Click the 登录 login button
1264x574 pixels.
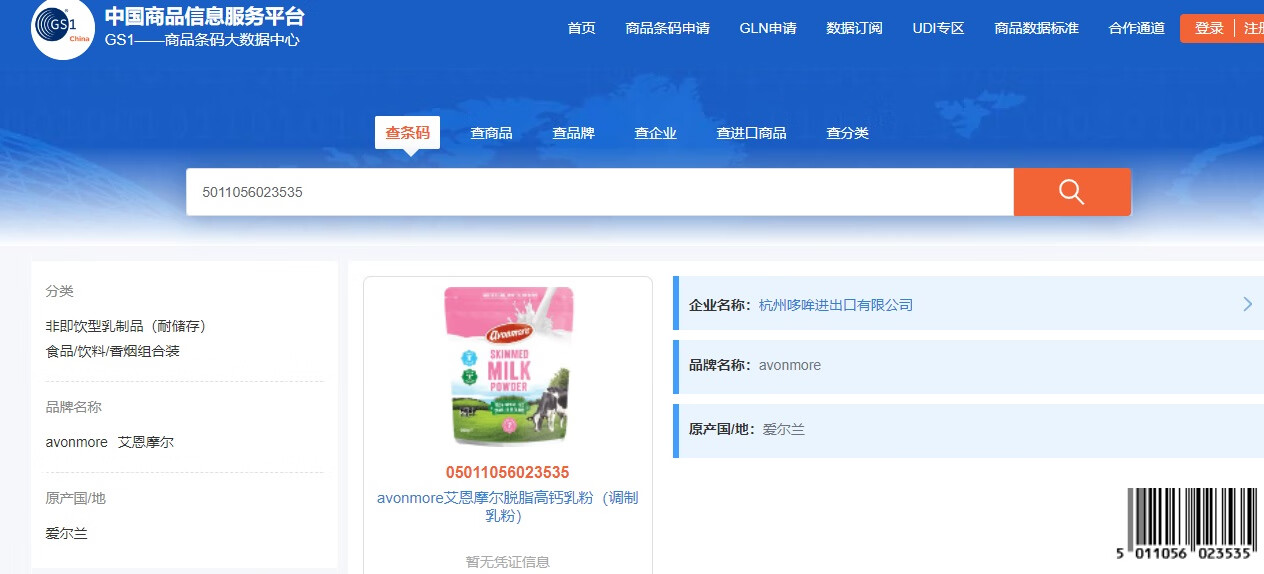tap(1209, 28)
